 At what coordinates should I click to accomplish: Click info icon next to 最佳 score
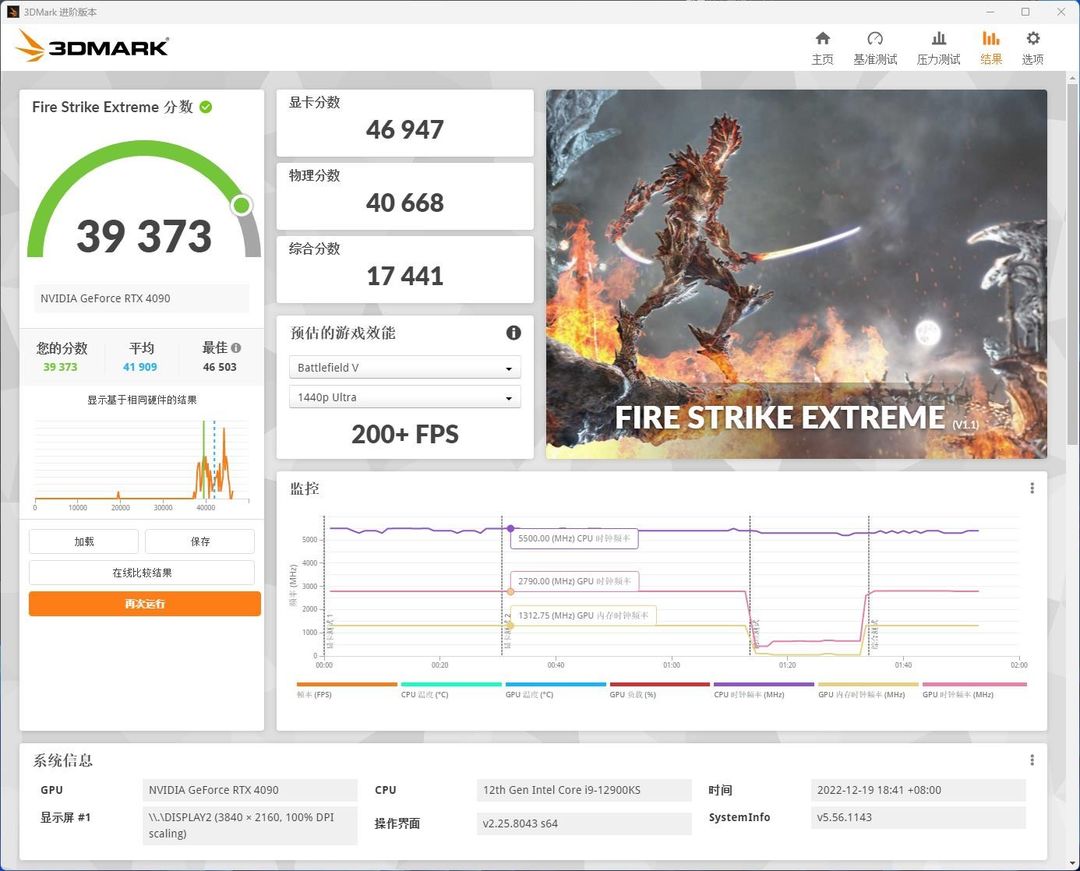[236, 348]
